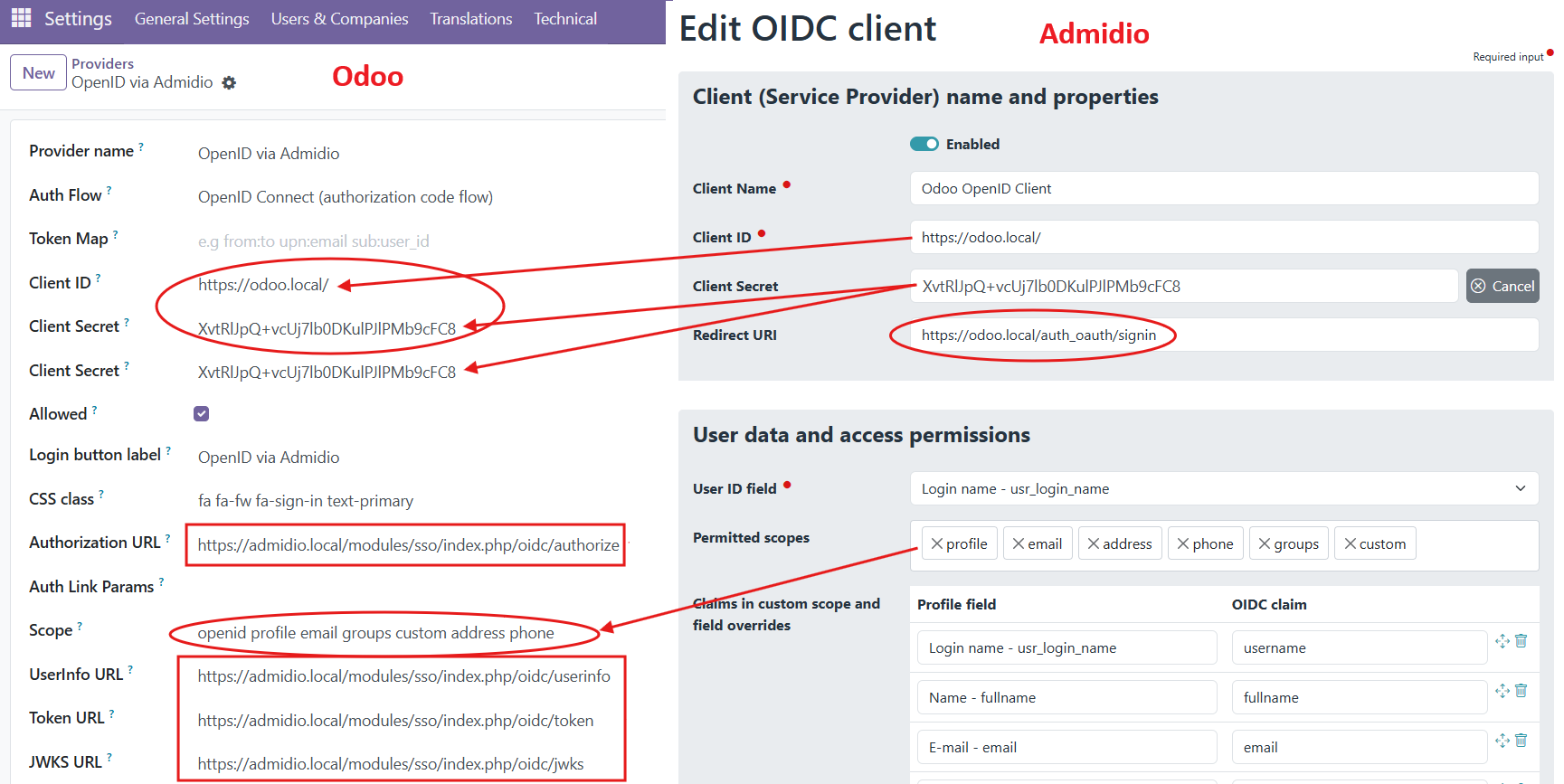1564x784 pixels.
Task: Delete the email claim row
Action: point(1521,741)
